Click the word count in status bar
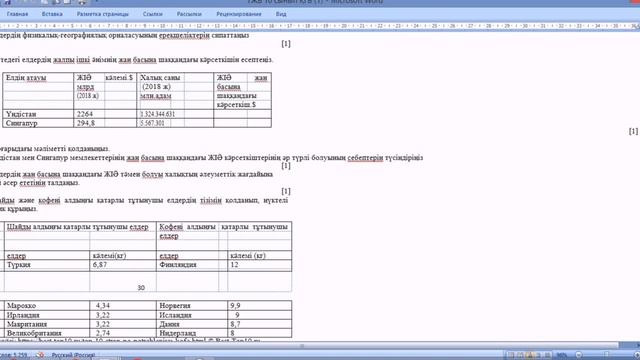This screenshot has height=360, width=640. point(14,355)
